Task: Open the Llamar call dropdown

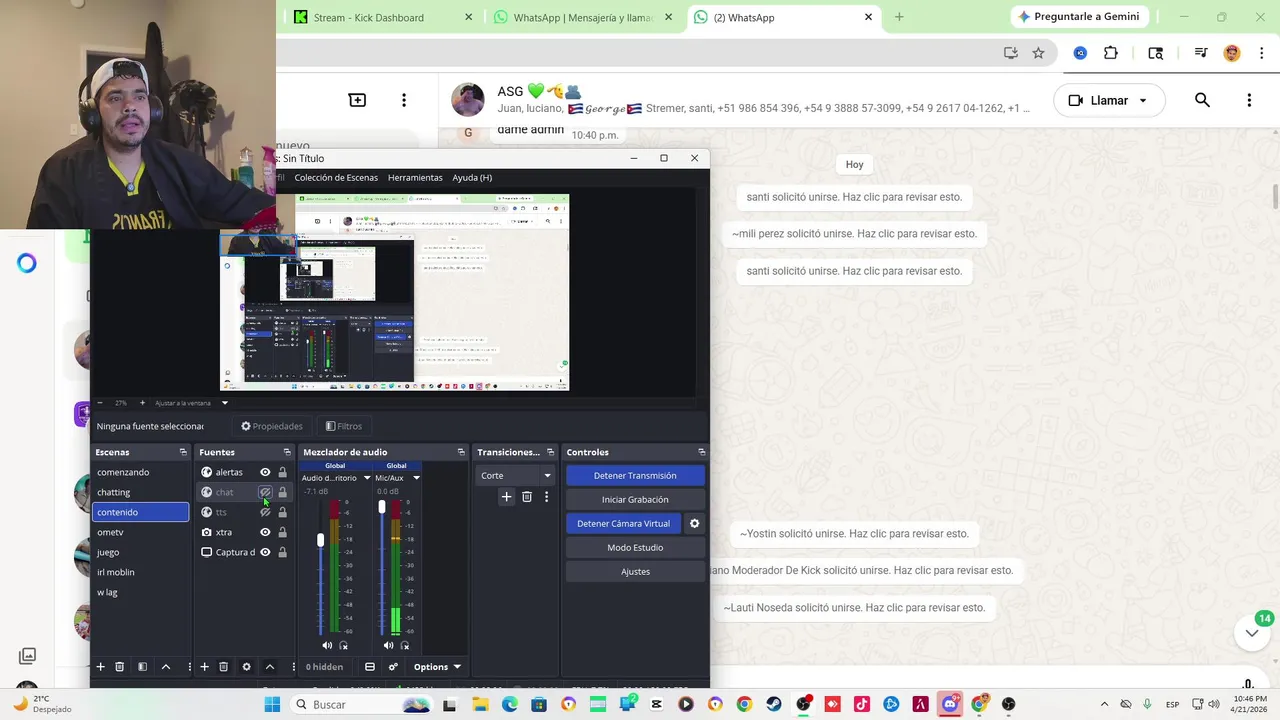Action: click(1143, 100)
